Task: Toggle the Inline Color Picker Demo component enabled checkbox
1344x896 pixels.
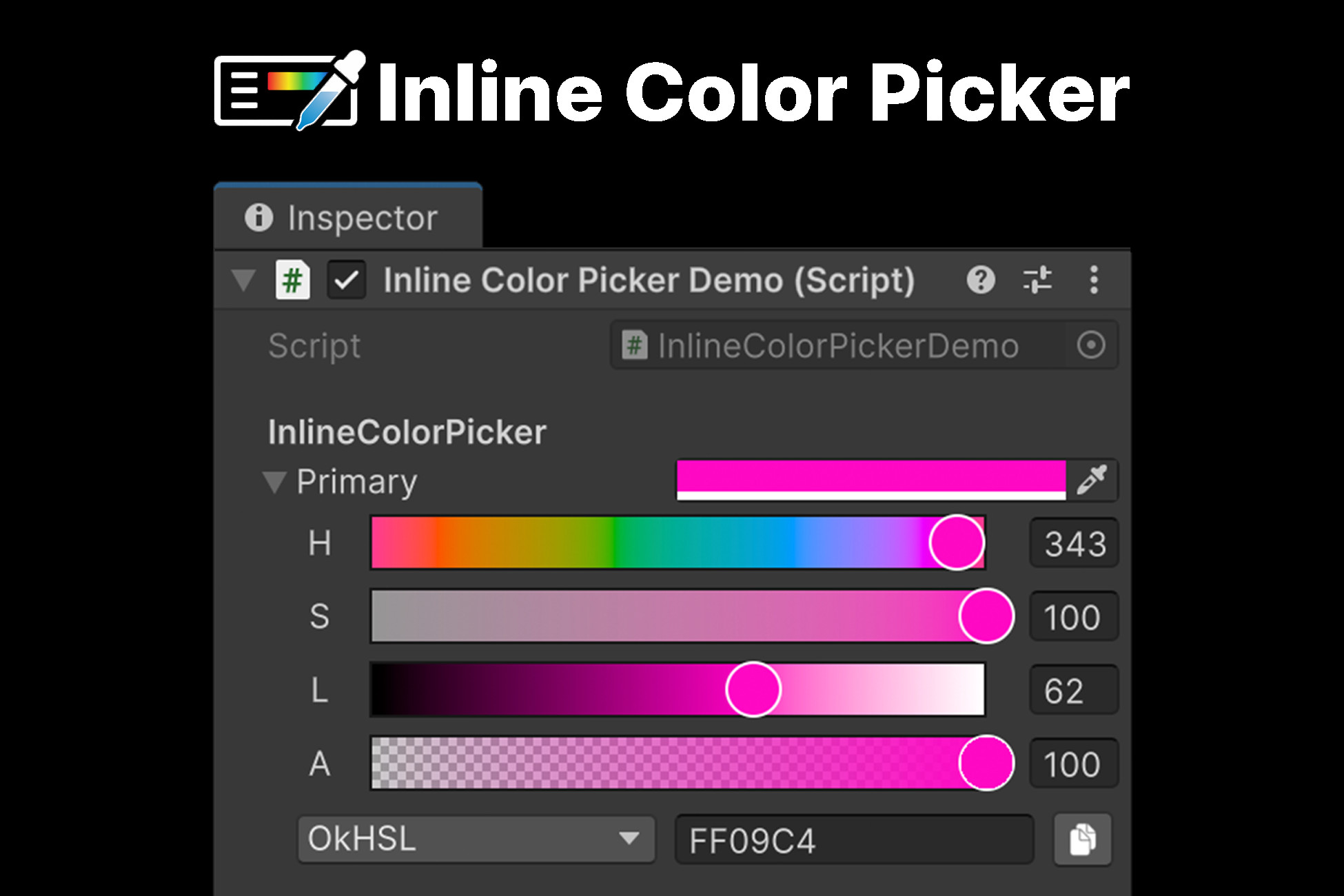Action: (x=347, y=281)
